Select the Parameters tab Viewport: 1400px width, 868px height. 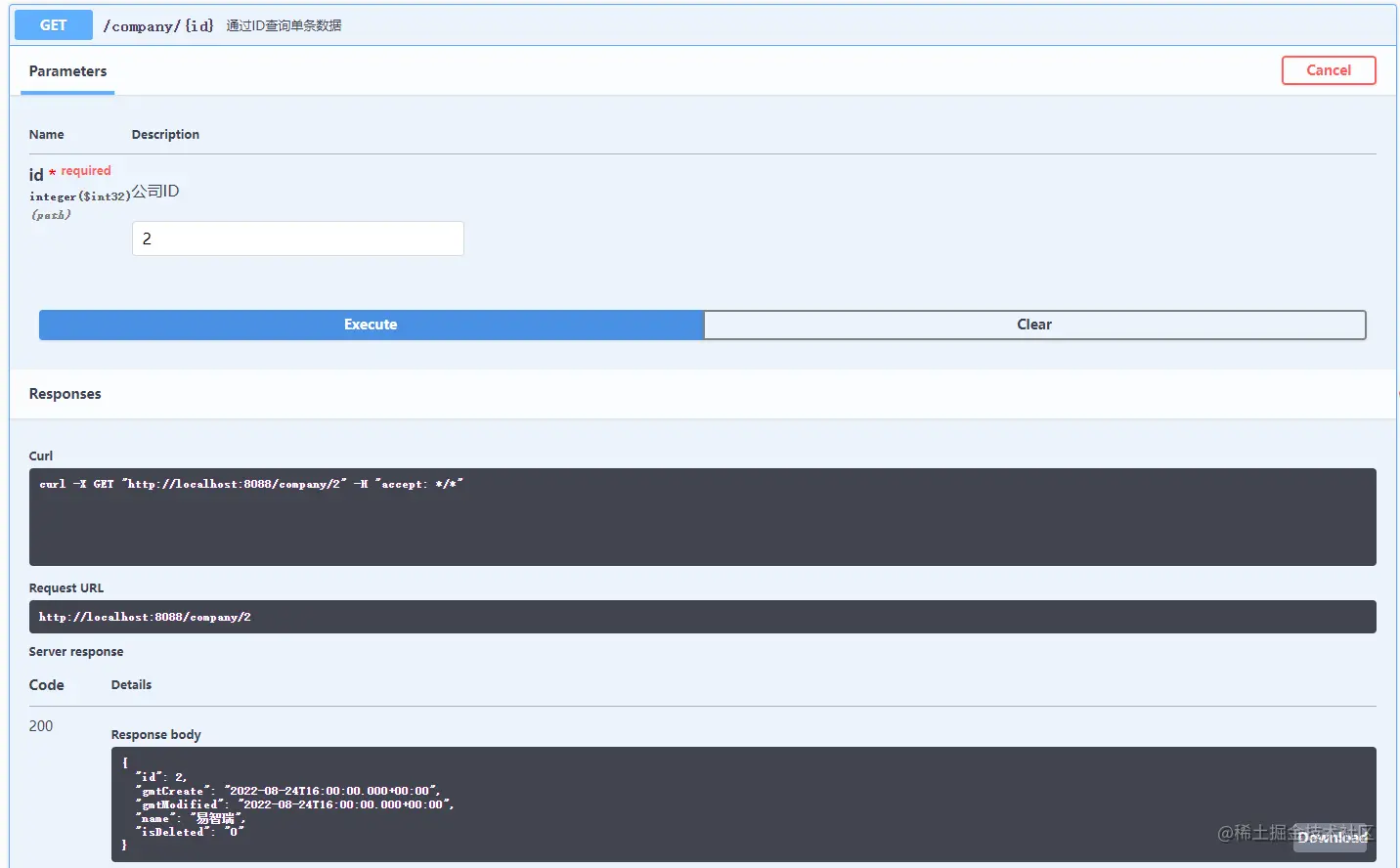(x=67, y=71)
